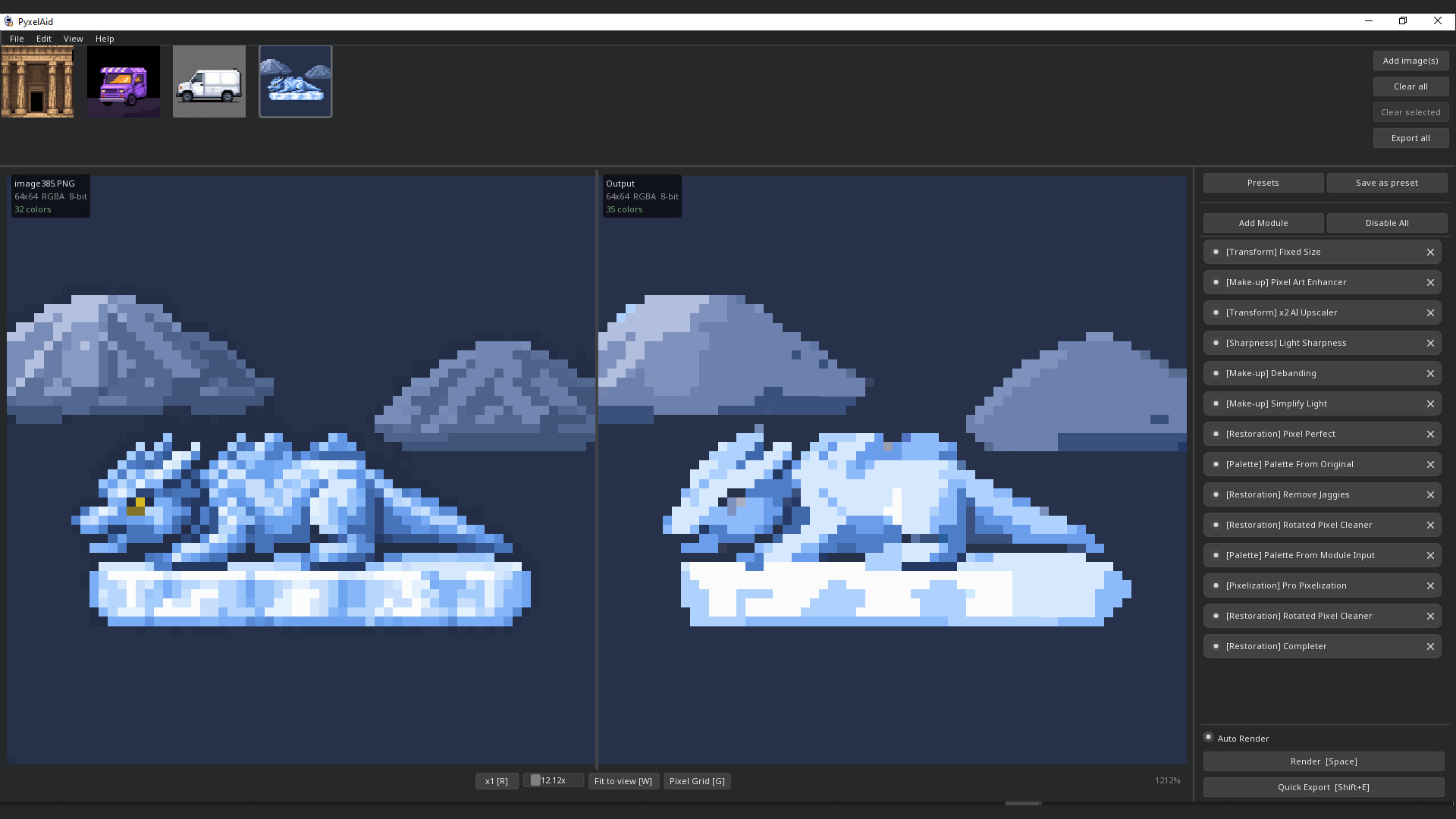Select the ice dragon thumbnail

[x=296, y=81]
